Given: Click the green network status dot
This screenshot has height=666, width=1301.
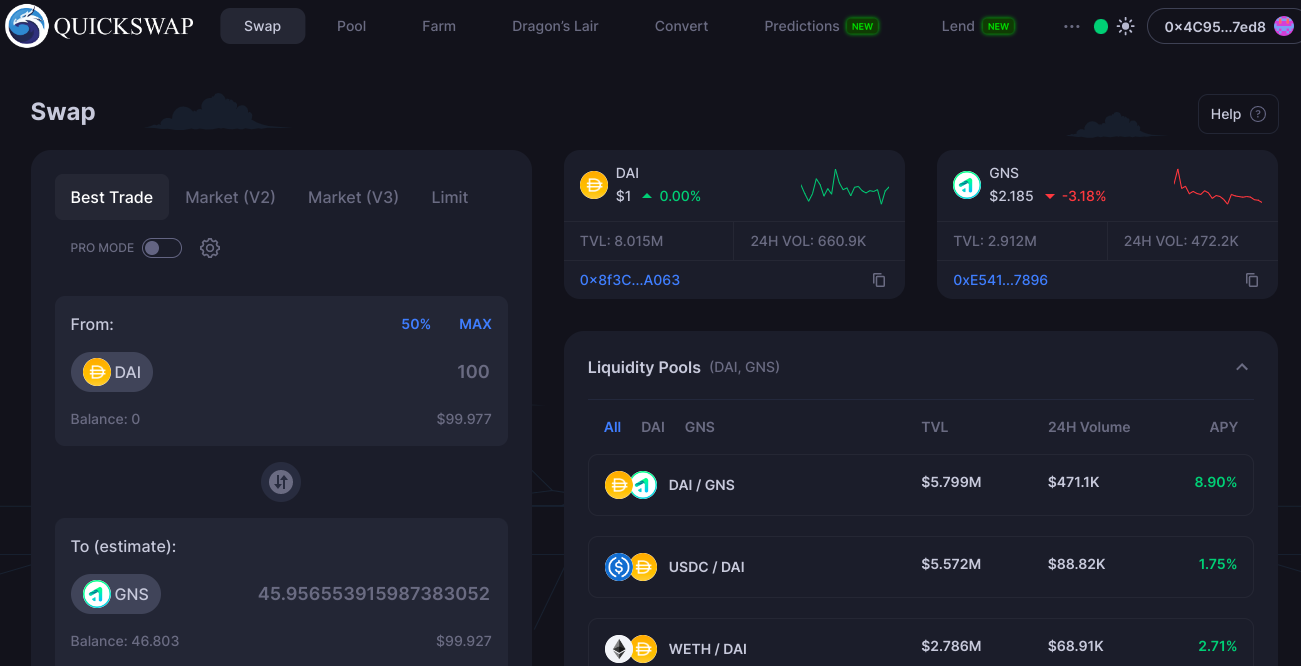Looking at the screenshot, I should click(1101, 27).
